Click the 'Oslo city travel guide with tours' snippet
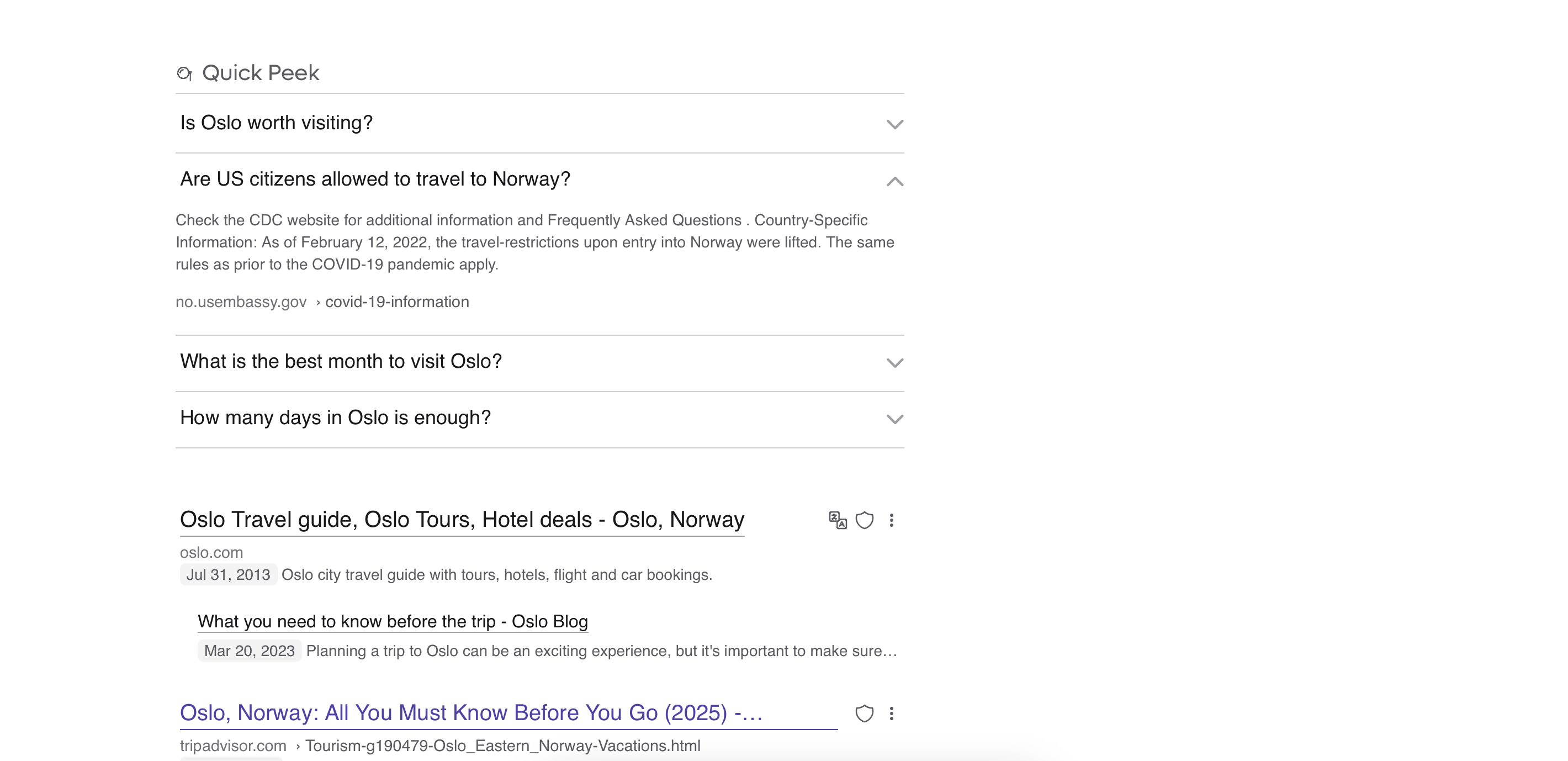 pos(497,575)
